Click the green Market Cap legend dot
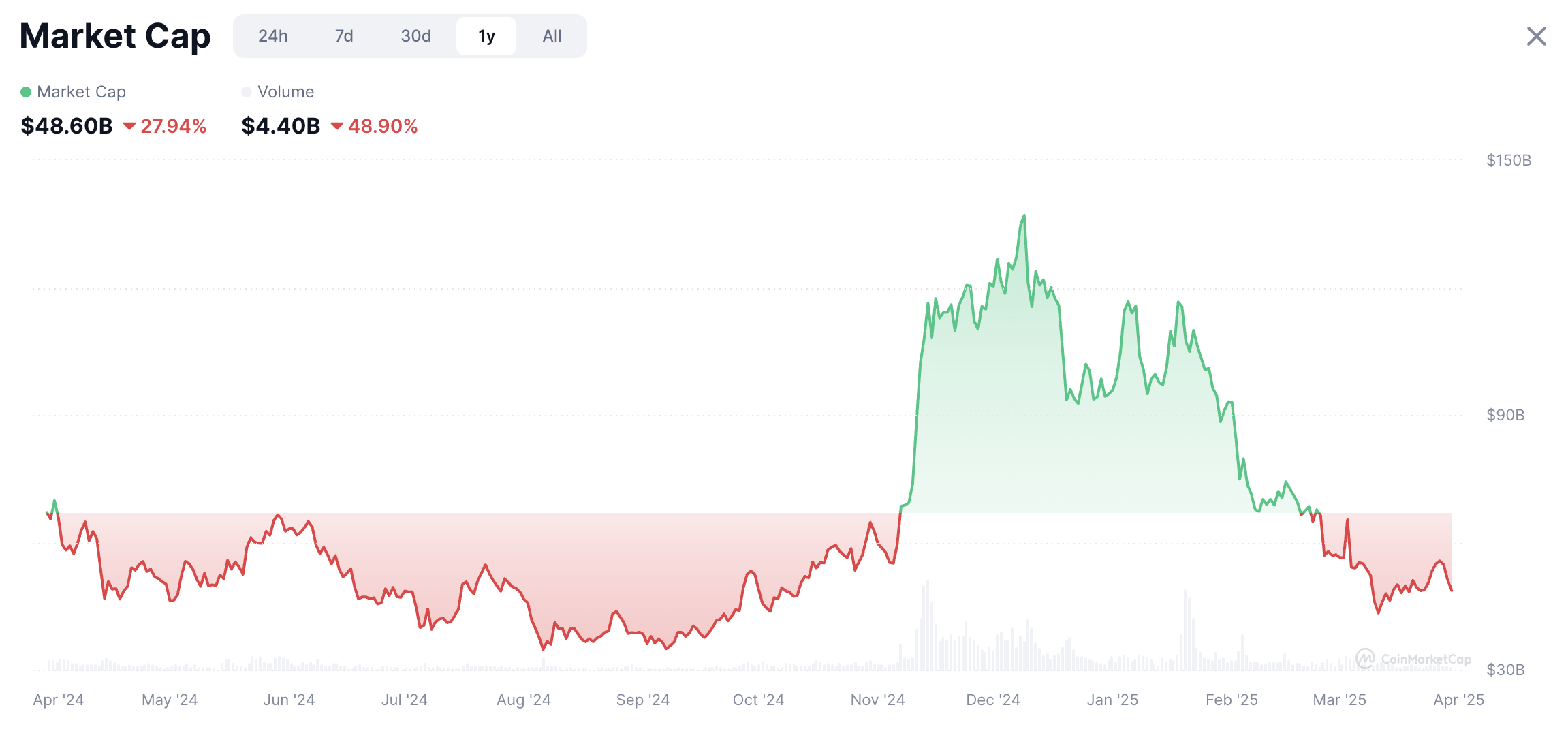 [25, 91]
